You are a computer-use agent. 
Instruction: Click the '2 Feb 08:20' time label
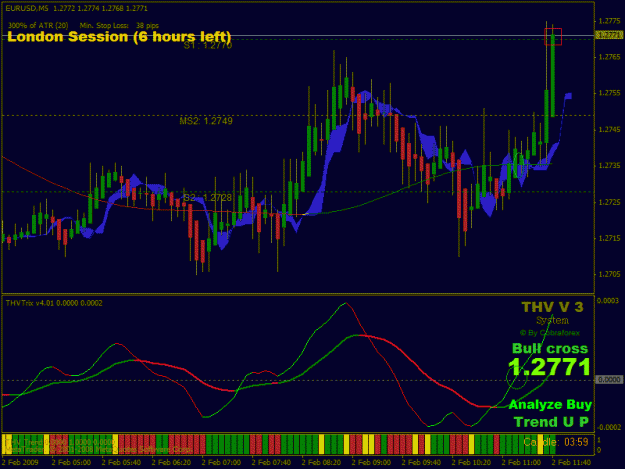[321, 463]
